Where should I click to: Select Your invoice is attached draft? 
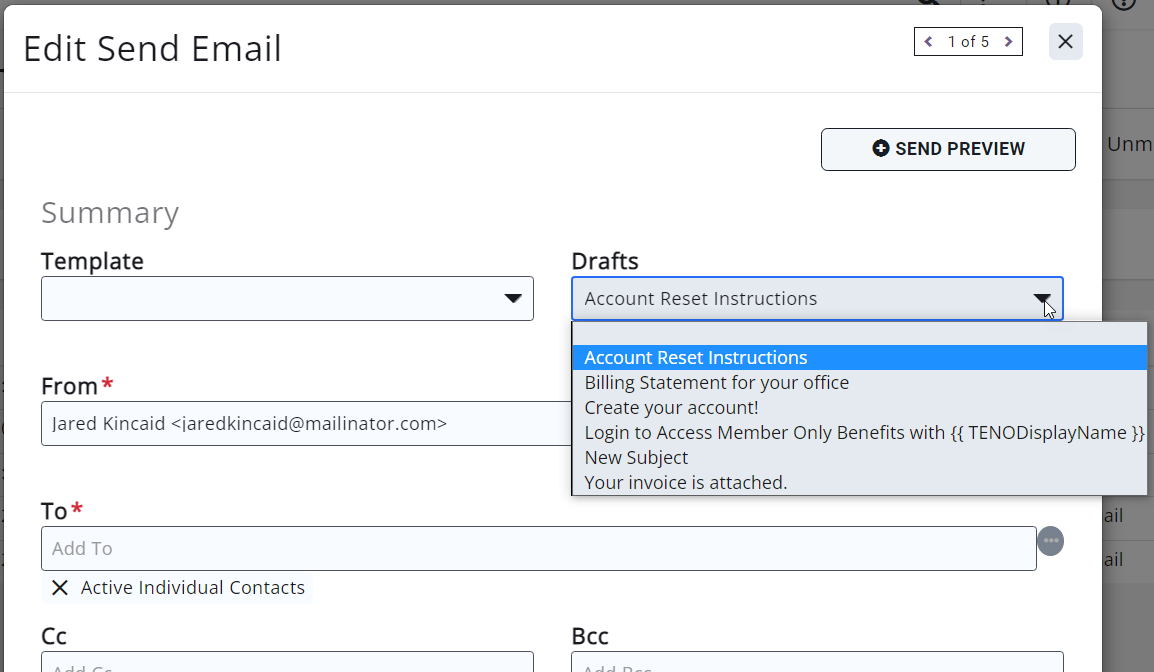click(x=686, y=483)
